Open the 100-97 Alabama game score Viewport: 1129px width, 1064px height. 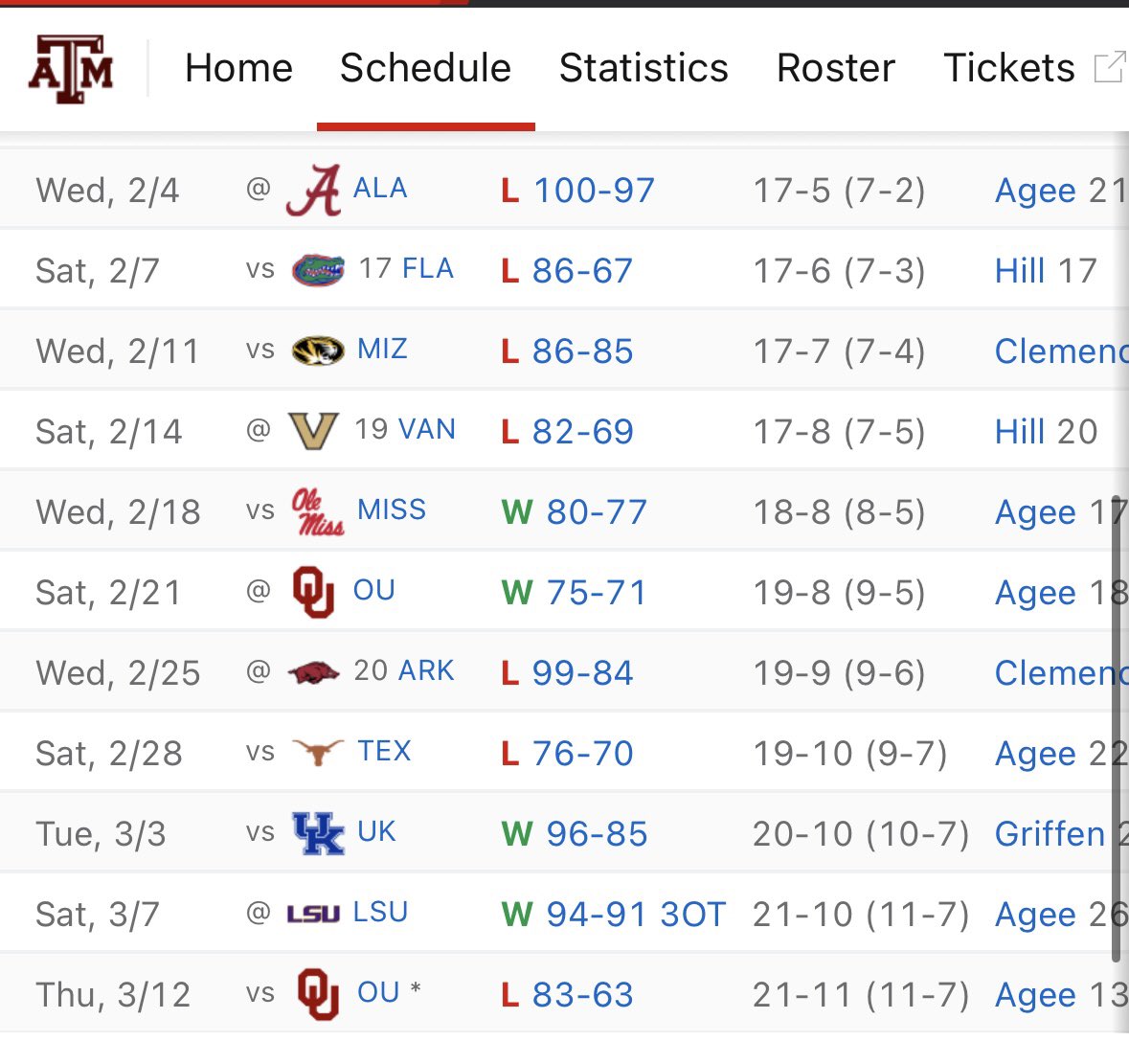[x=594, y=191]
